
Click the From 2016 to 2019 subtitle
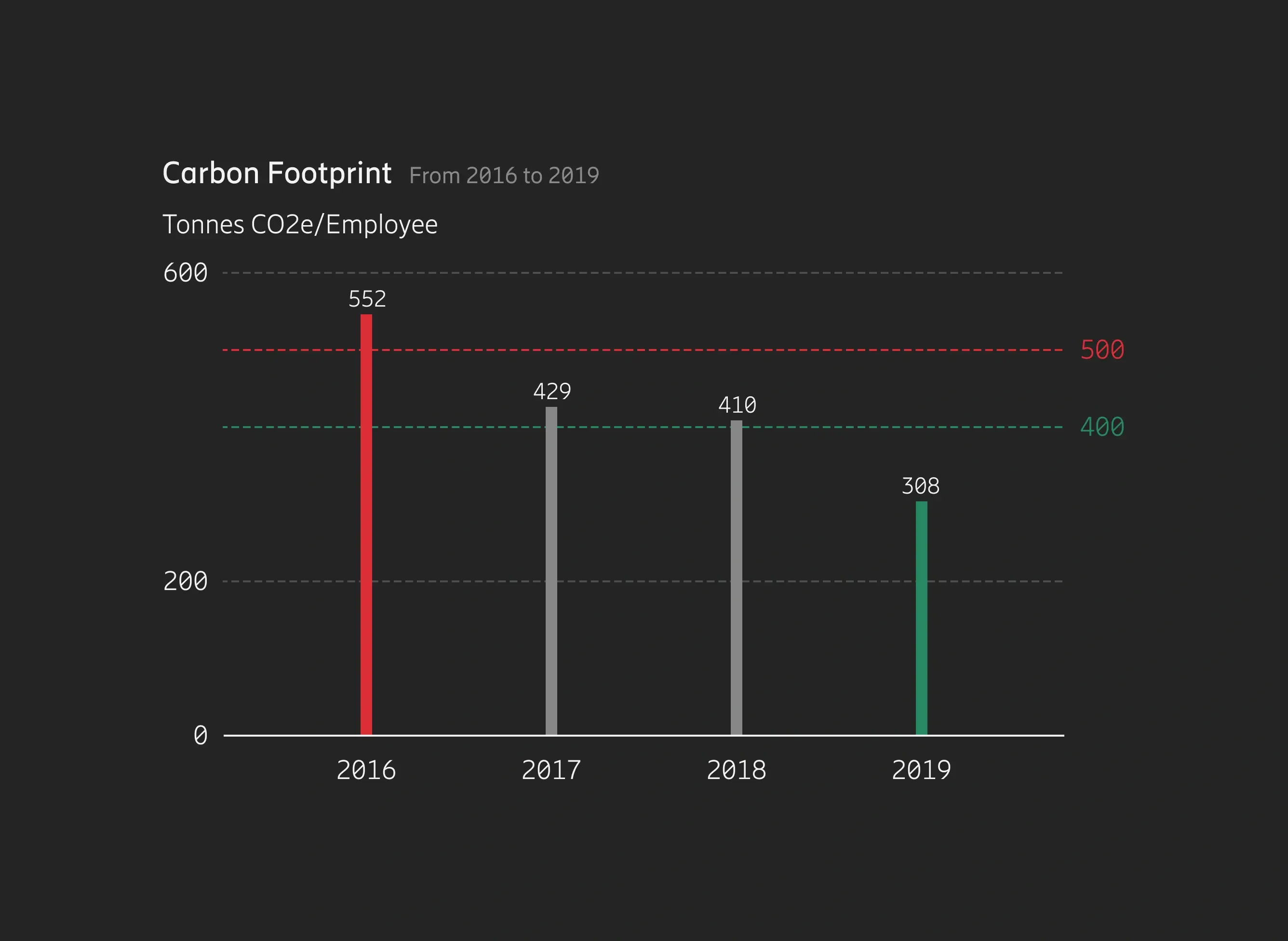click(504, 175)
